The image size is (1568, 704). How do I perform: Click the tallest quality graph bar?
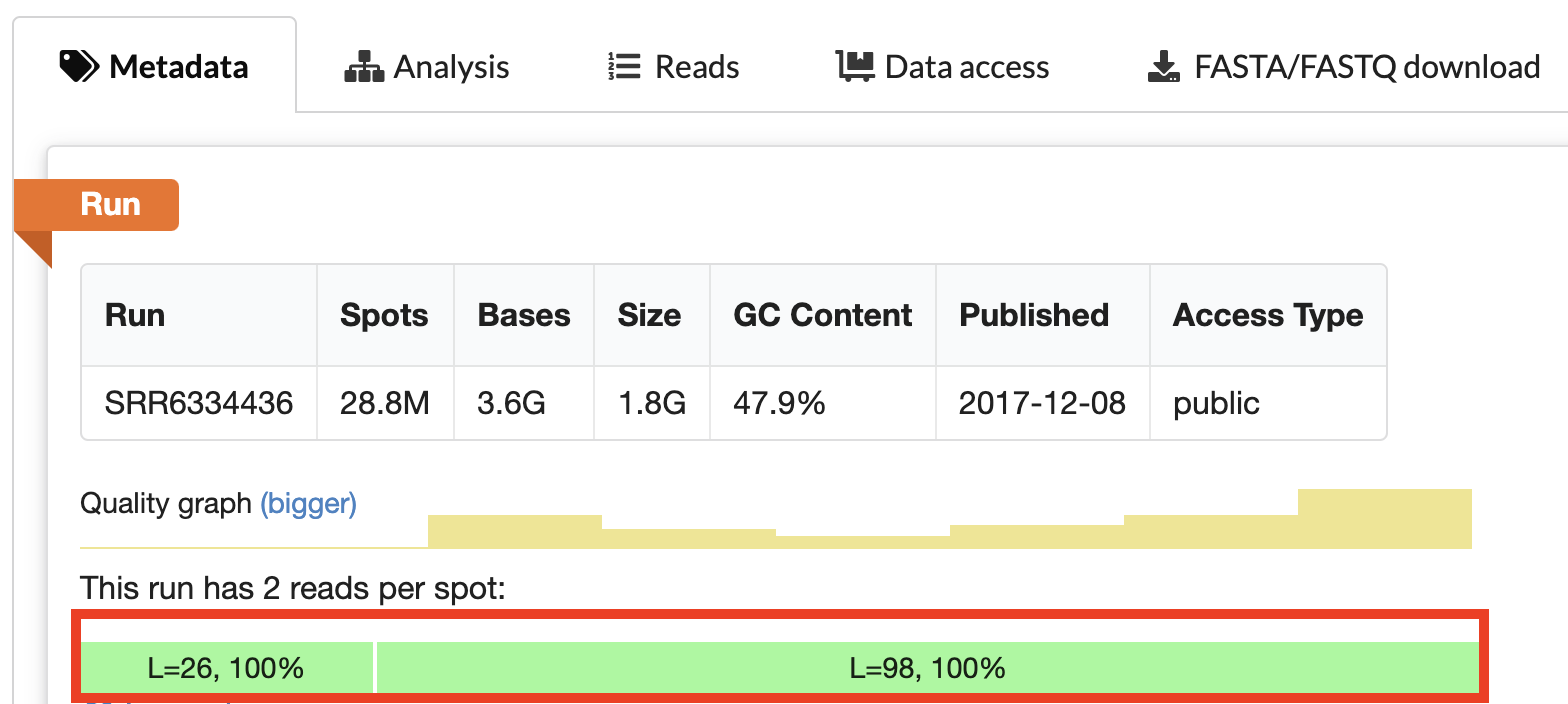point(1384,518)
